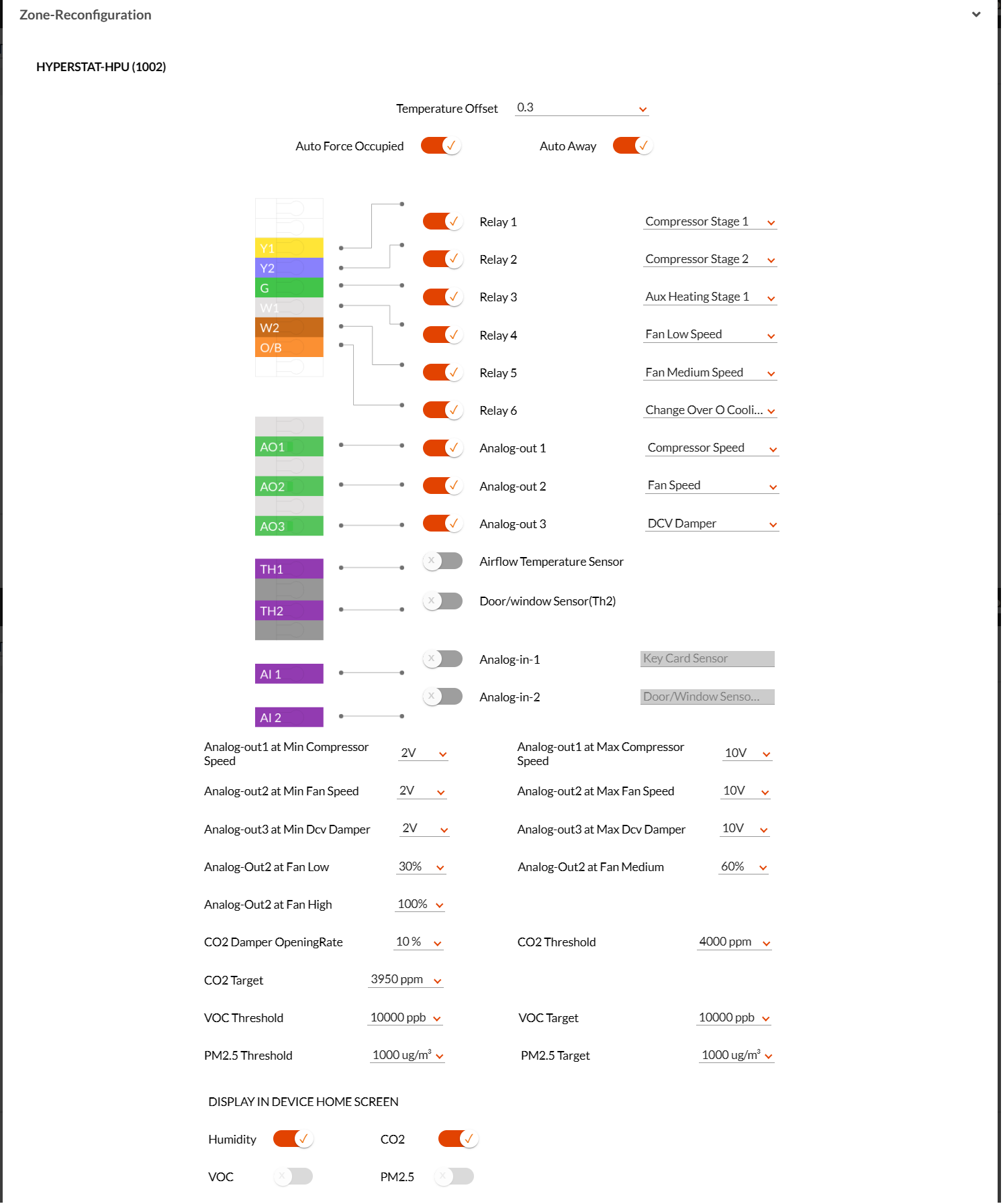This screenshot has width=1003, height=1204.
Task: Toggle the Relay 6 switch
Action: [442, 410]
